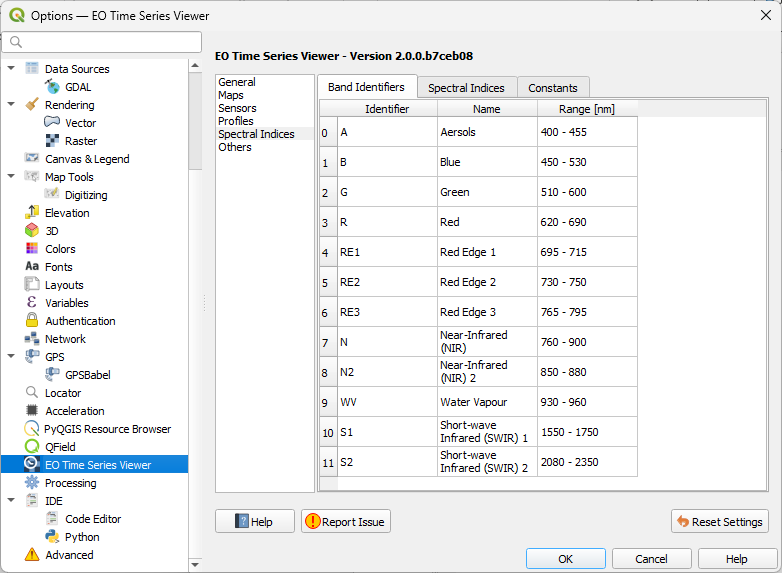Select Profiles in the settings list

pyautogui.click(x=236, y=121)
